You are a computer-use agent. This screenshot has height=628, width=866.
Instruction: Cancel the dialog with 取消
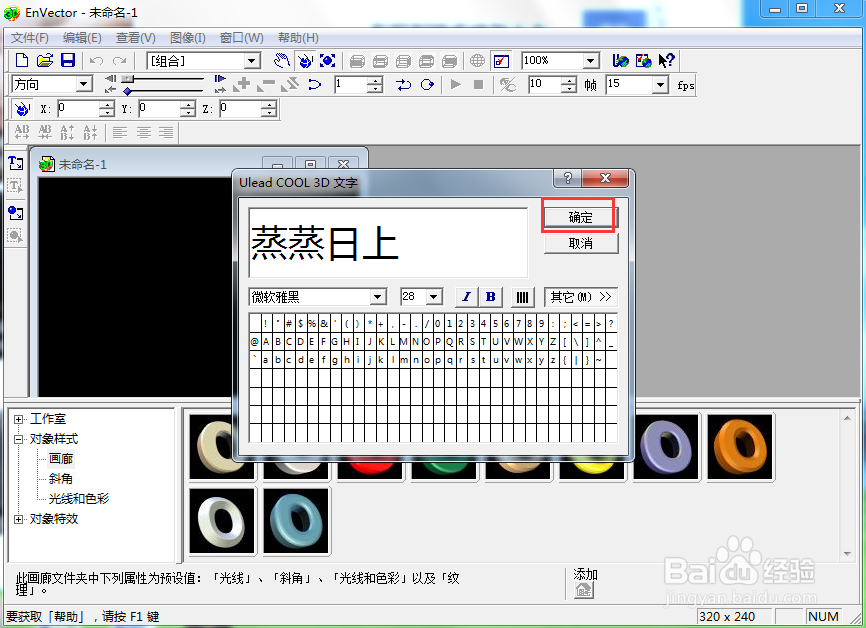coord(580,243)
